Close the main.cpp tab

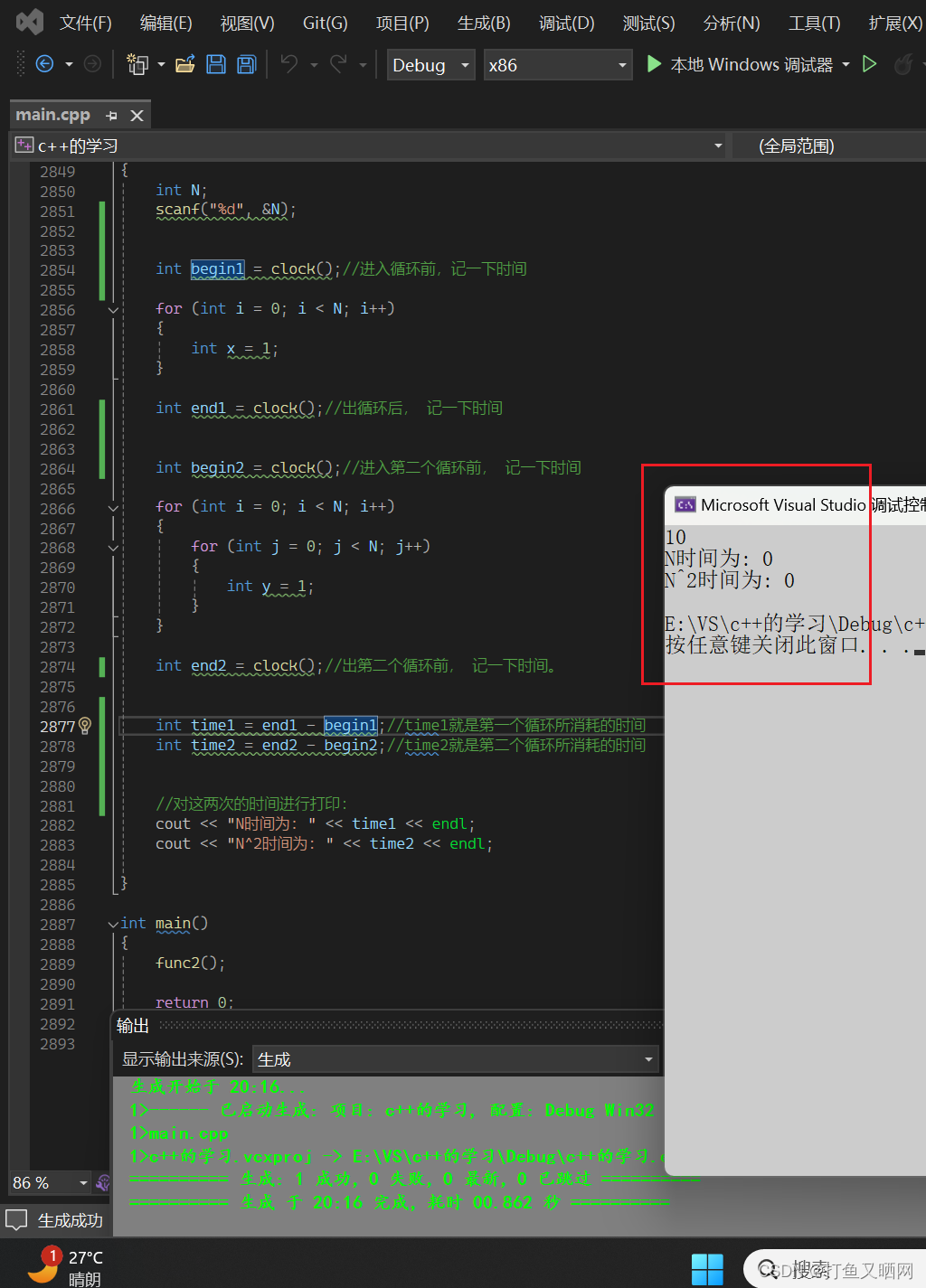pyautogui.click(x=137, y=116)
